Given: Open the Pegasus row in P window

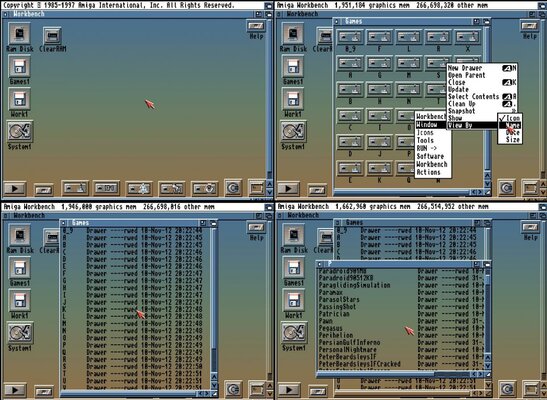Looking at the screenshot, I should click(x=401, y=328).
